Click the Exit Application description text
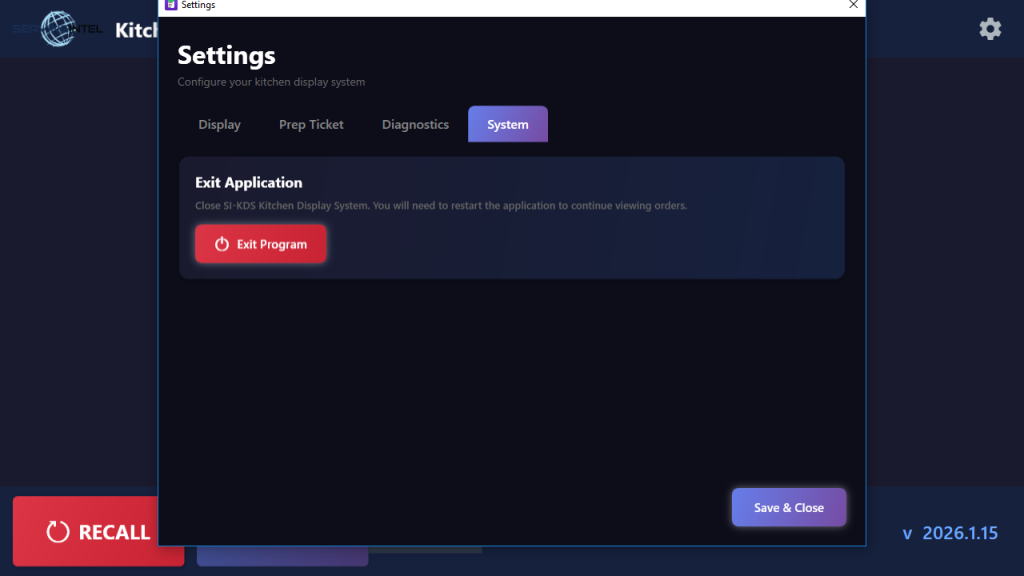This screenshot has height=576, width=1024. click(x=440, y=206)
